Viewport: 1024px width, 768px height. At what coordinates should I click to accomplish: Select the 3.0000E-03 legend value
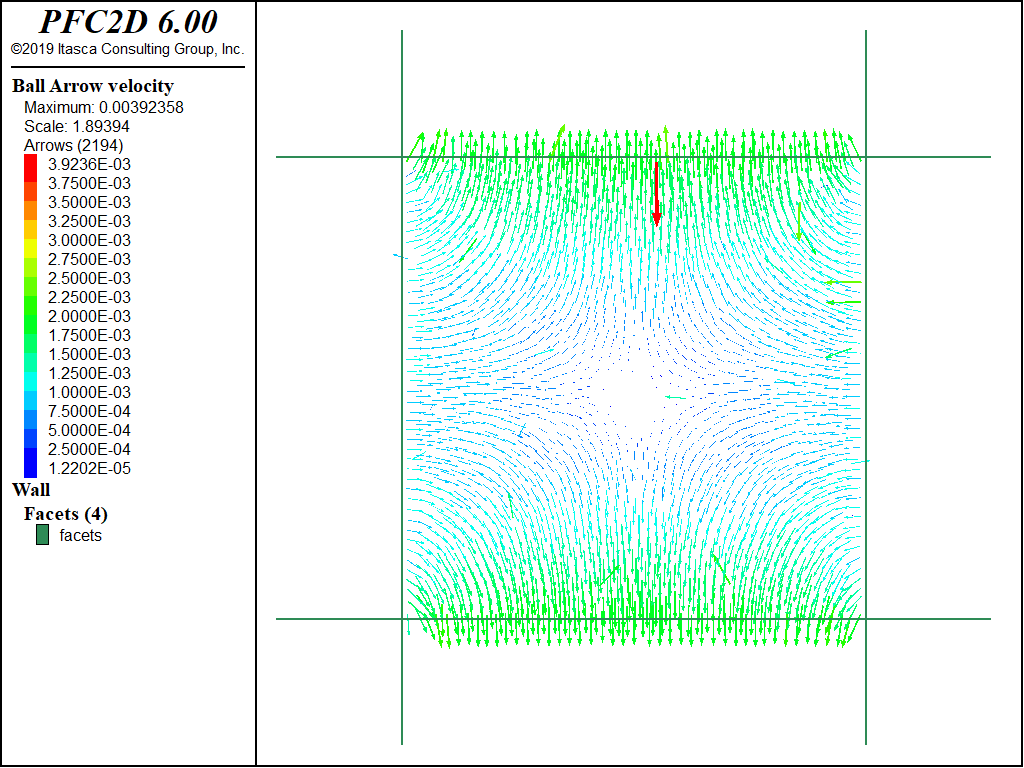[89, 240]
